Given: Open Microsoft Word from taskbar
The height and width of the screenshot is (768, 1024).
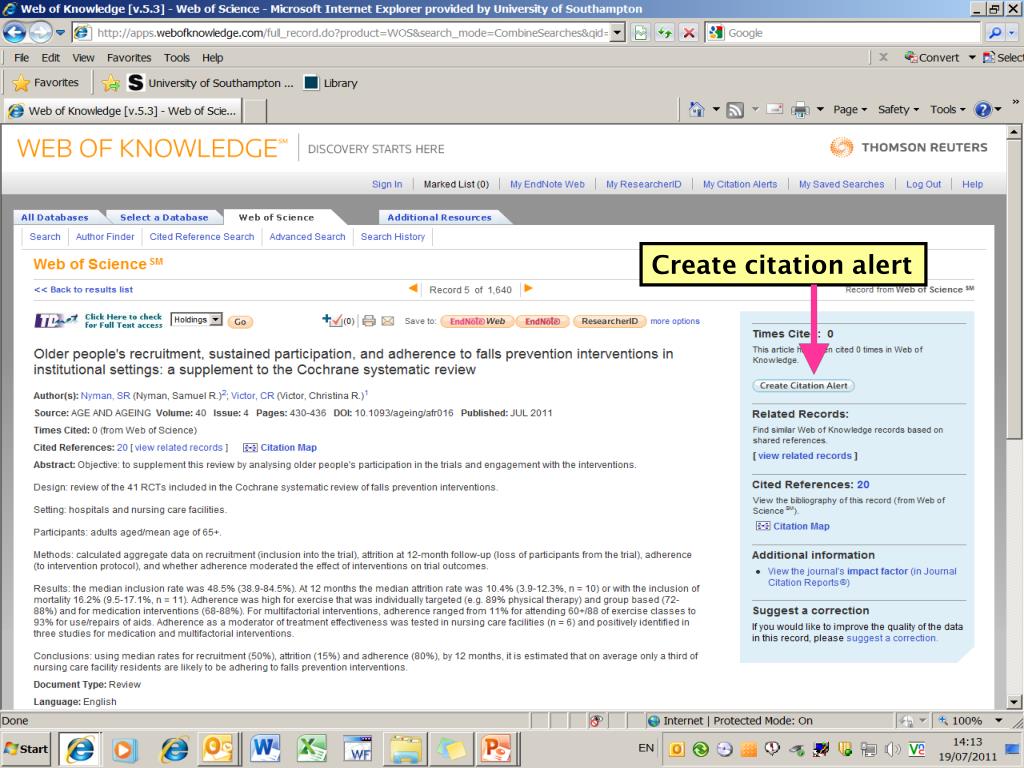Looking at the screenshot, I should 264,748.
